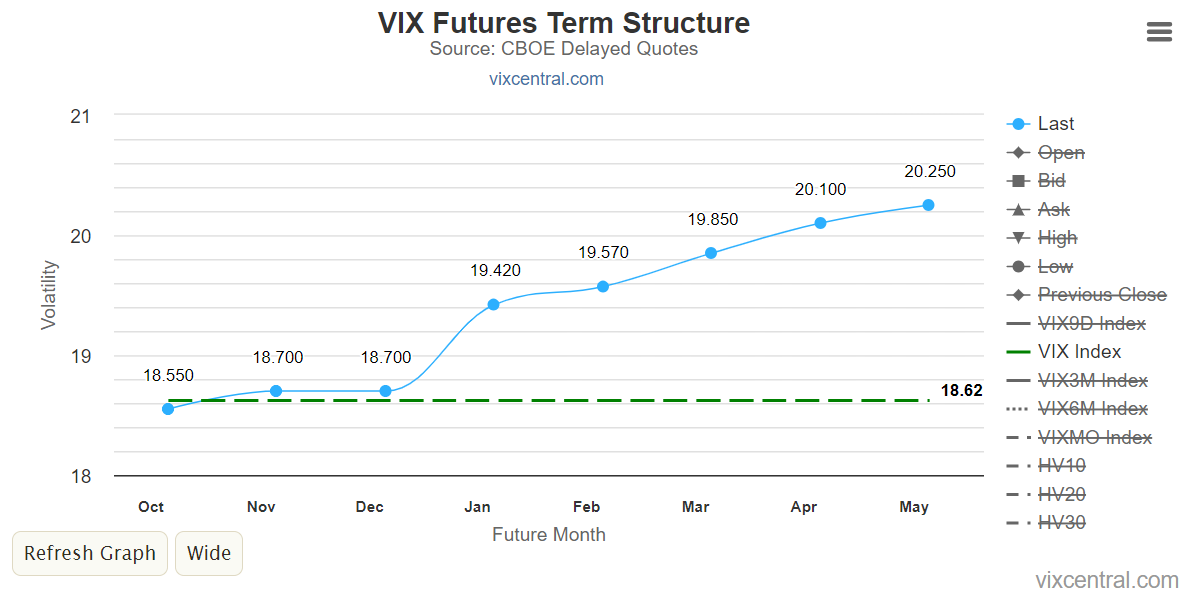Show the HV20 dashed line

(x=1061, y=495)
